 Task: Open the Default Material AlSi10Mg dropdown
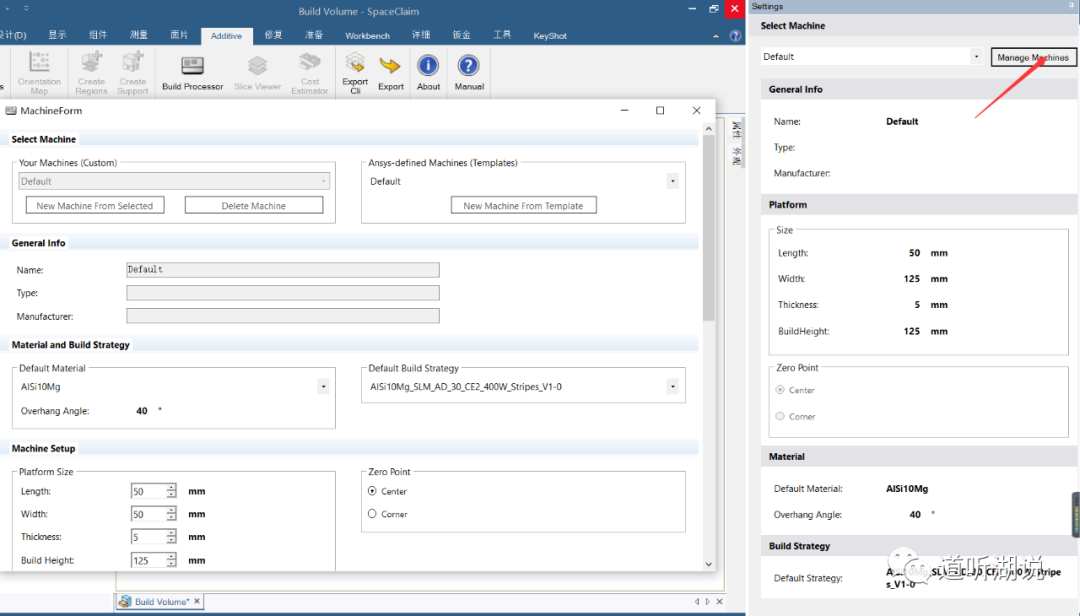tap(323, 387)
